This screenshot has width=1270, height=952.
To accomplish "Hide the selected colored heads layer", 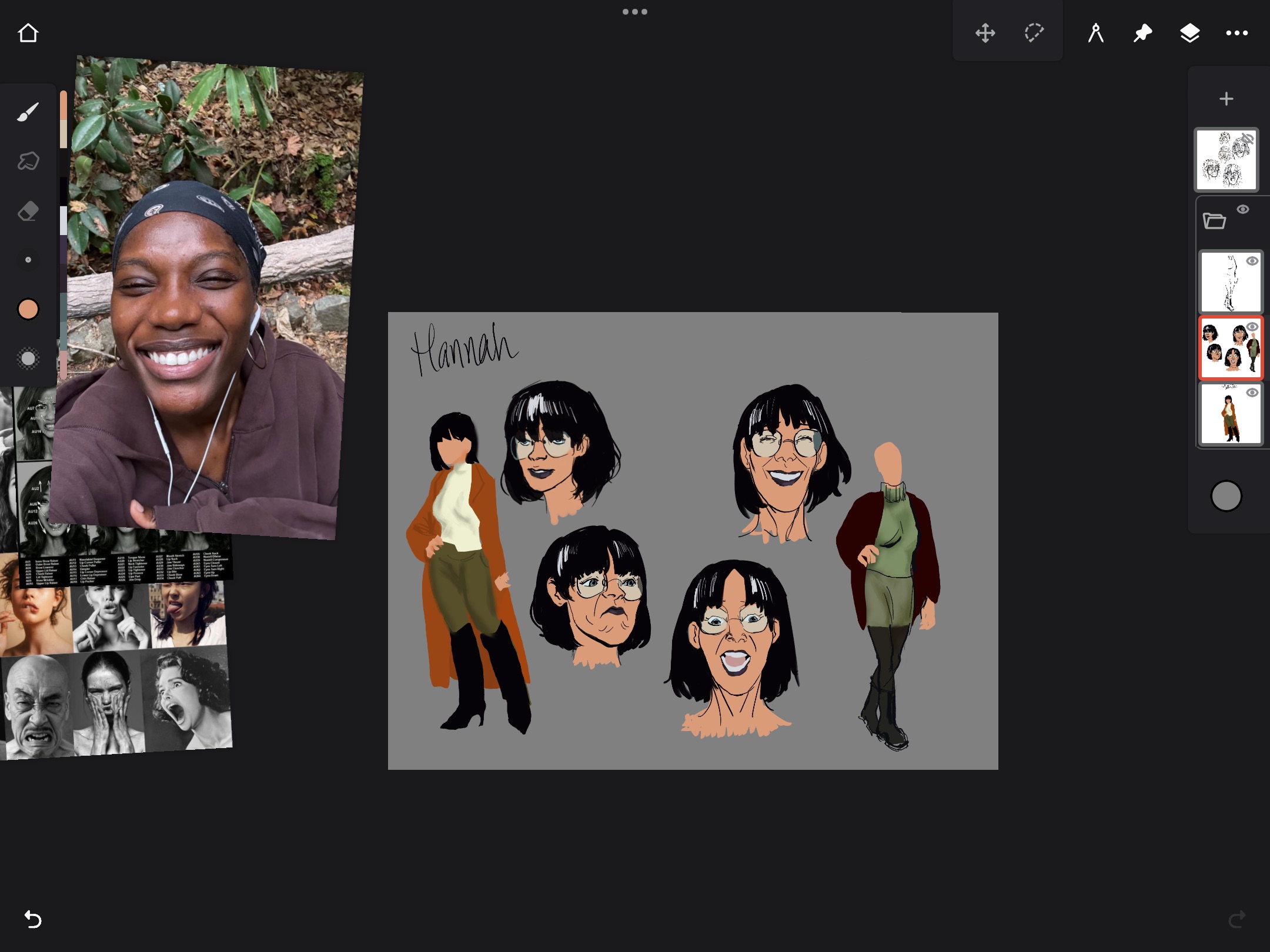I will pyautogui.click(x=1252, y=327).
